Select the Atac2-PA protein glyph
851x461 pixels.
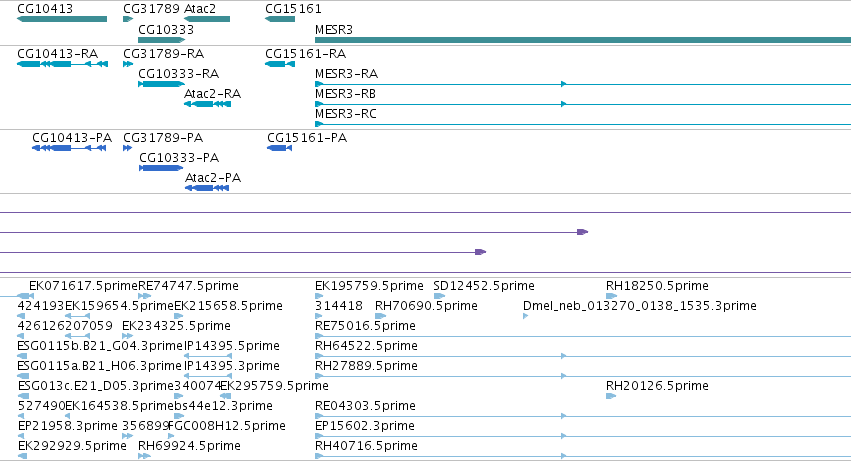(x=207, y=188)
